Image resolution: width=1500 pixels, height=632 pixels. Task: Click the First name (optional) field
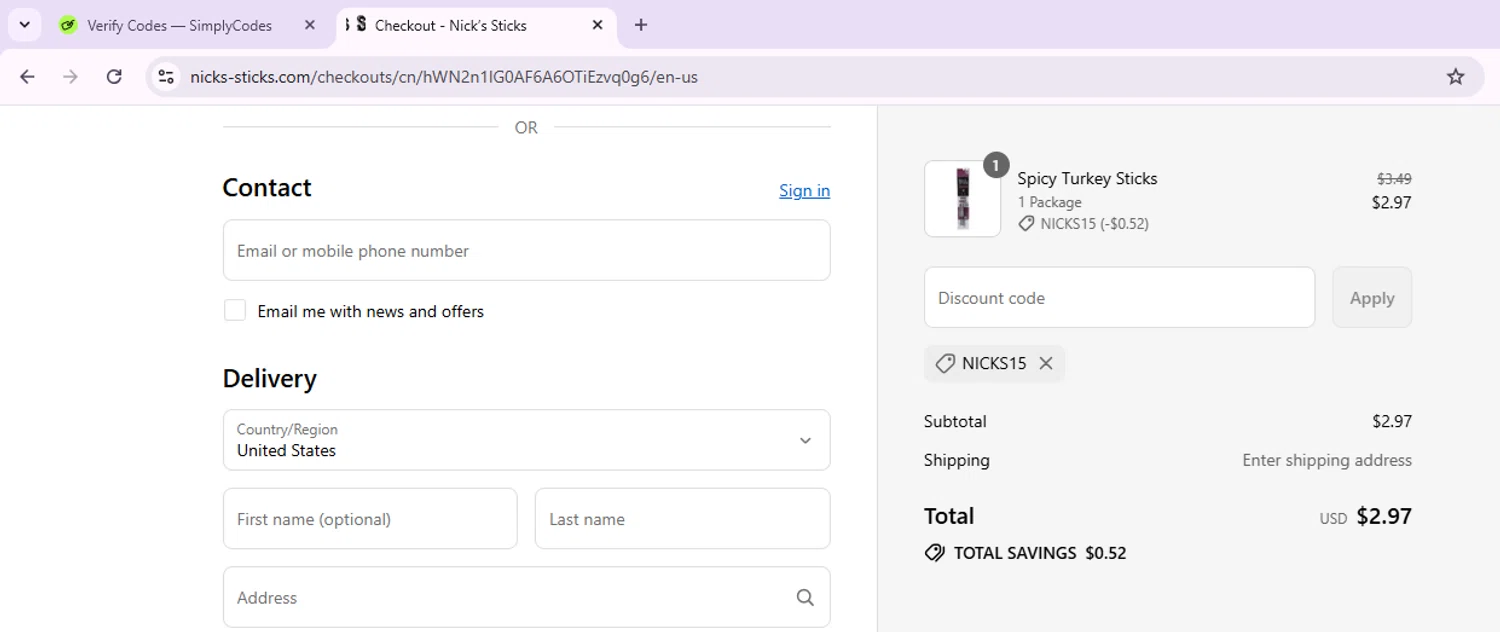[370, 519]
